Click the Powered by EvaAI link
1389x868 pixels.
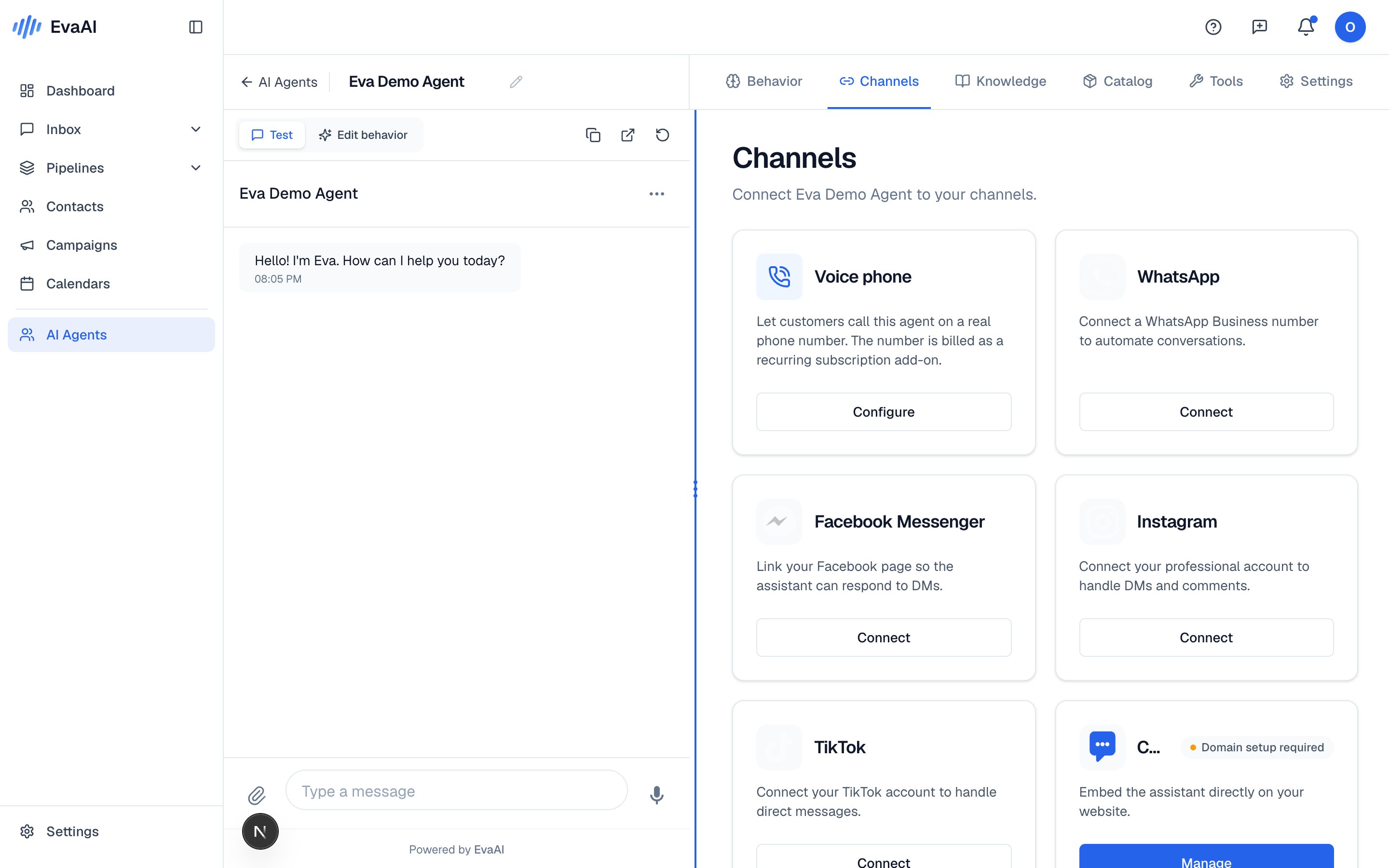pyautogui.click(x=456, y=850)
